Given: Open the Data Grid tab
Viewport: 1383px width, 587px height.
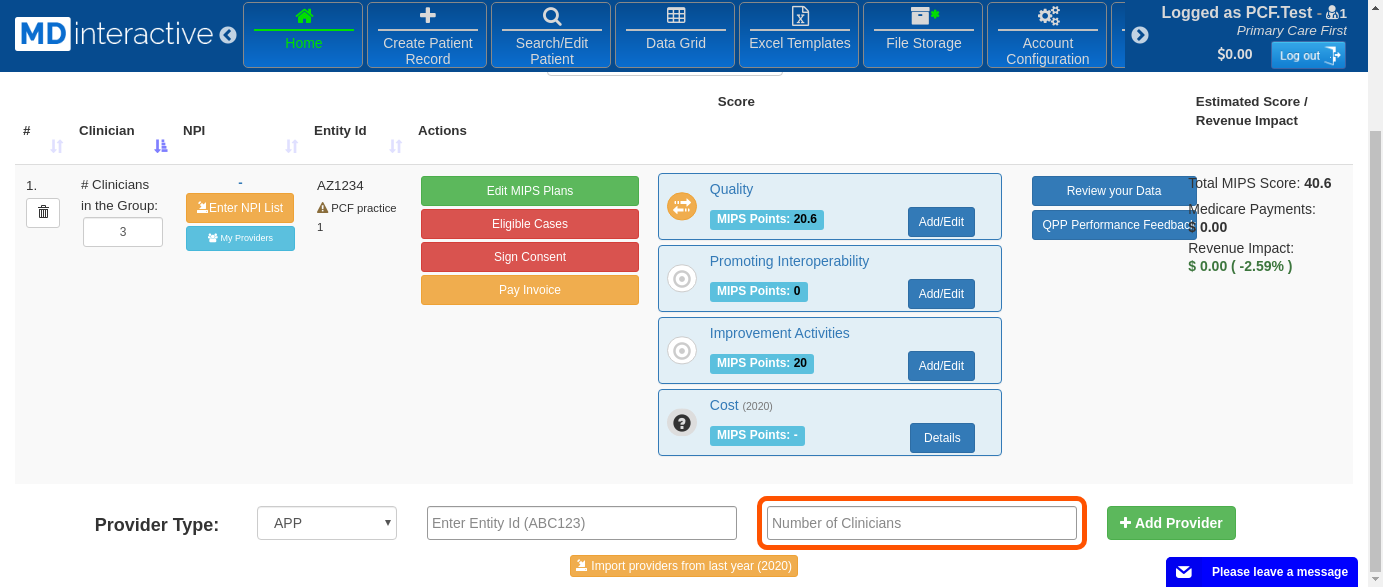Looking at the screenshot, I should coord(675,35).
